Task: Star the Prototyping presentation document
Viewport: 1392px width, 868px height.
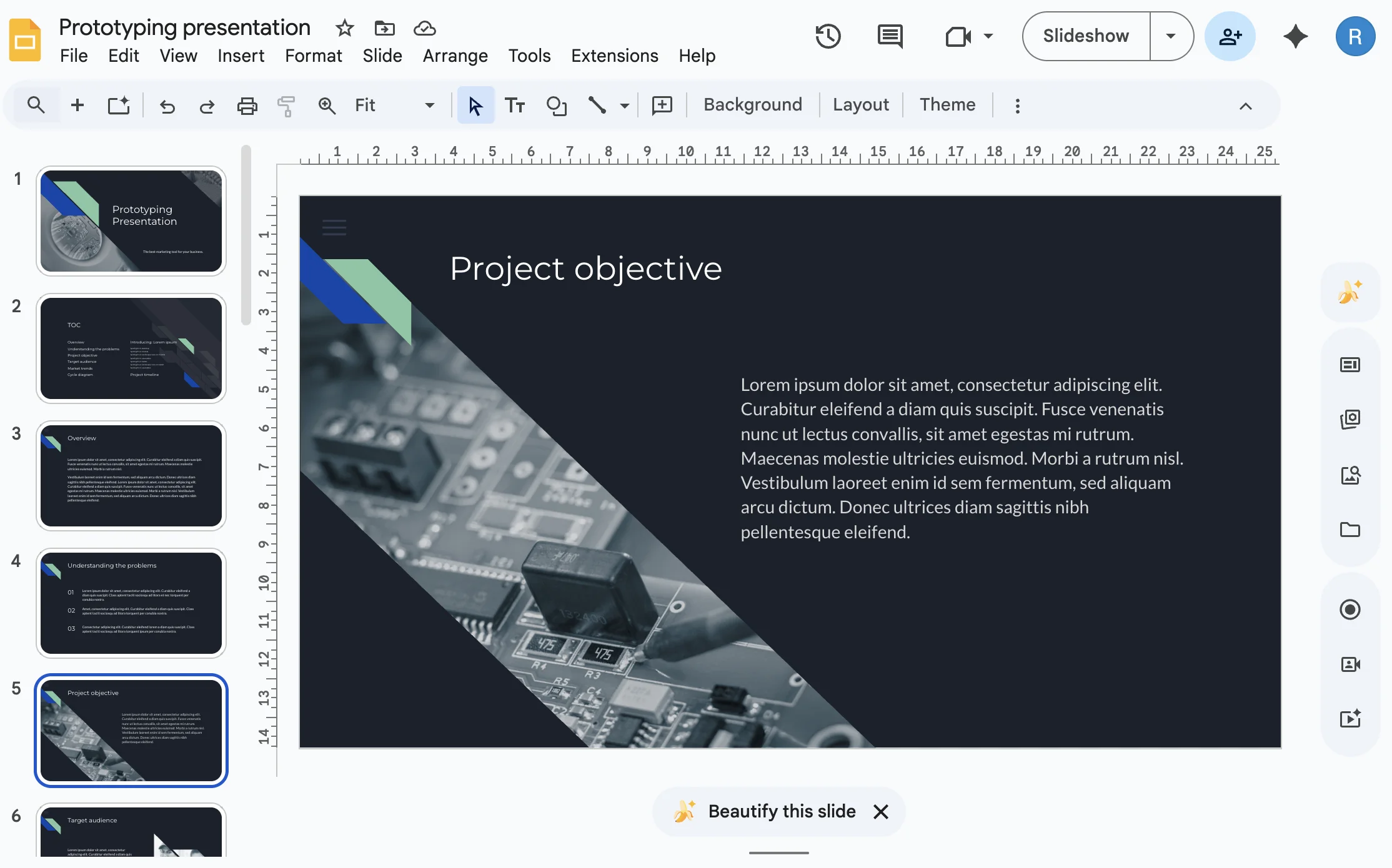Action: point(344,28)
